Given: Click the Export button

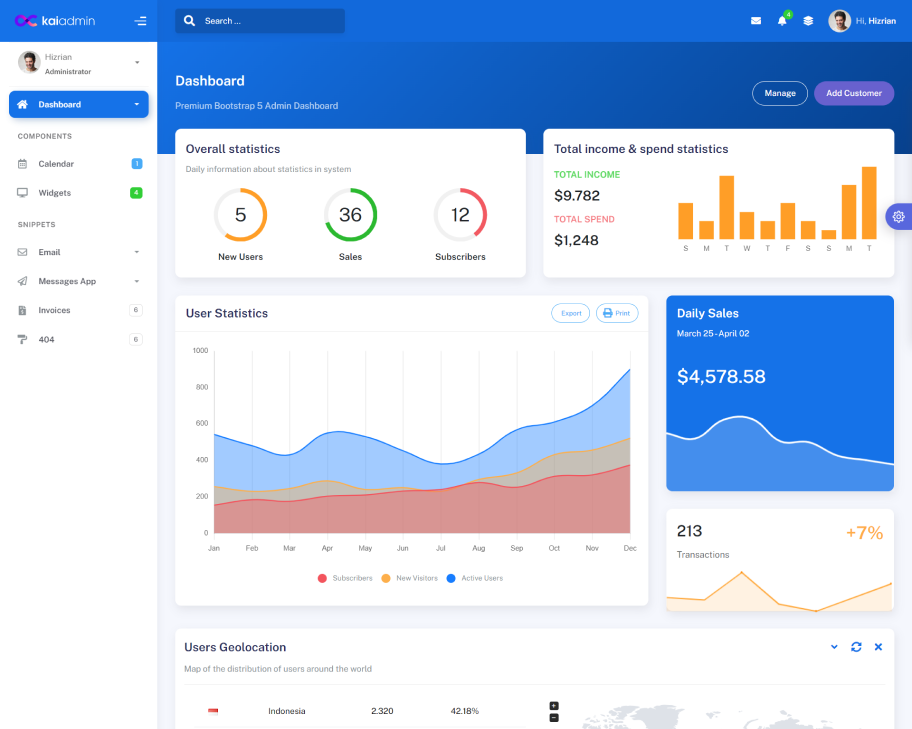Looking at the screenshot, I should [571, 313].
